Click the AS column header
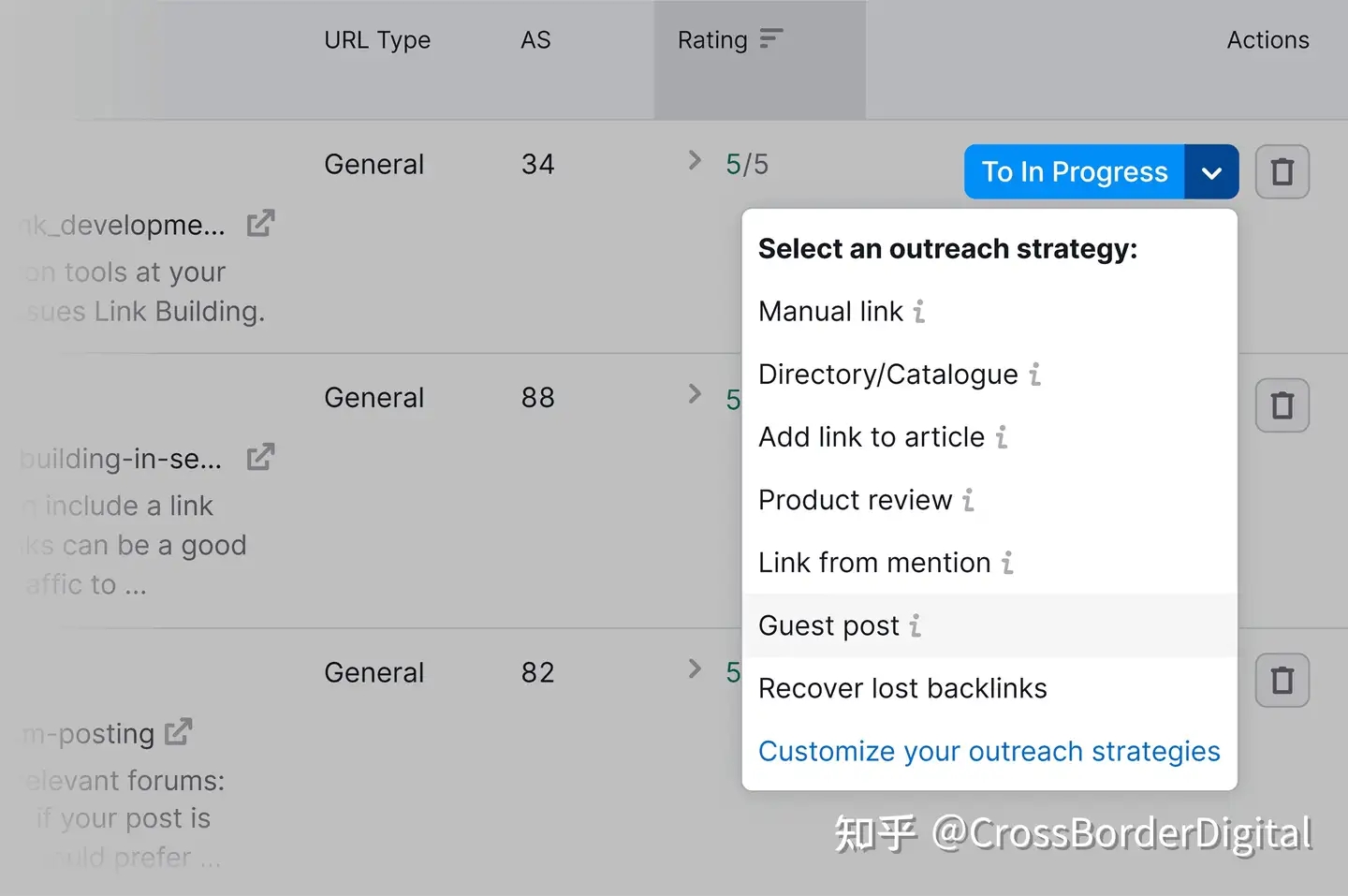This screenshot has height=896, width=1348. point(535,40)
